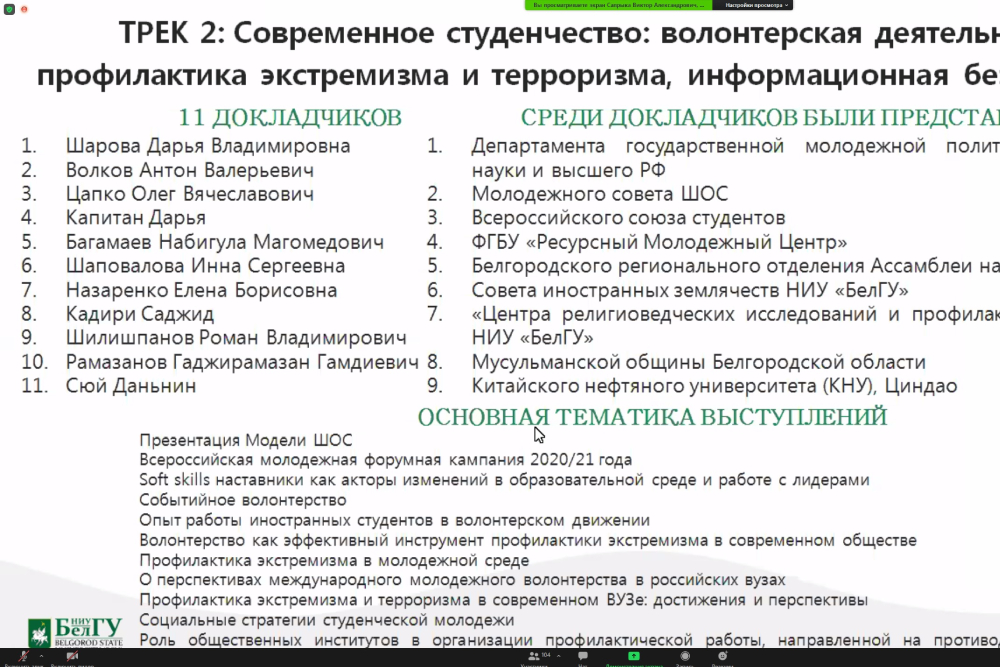1000x667 pixels.
Task: Click organization Всероссийского союза студентов
Action: coord(628,218)
